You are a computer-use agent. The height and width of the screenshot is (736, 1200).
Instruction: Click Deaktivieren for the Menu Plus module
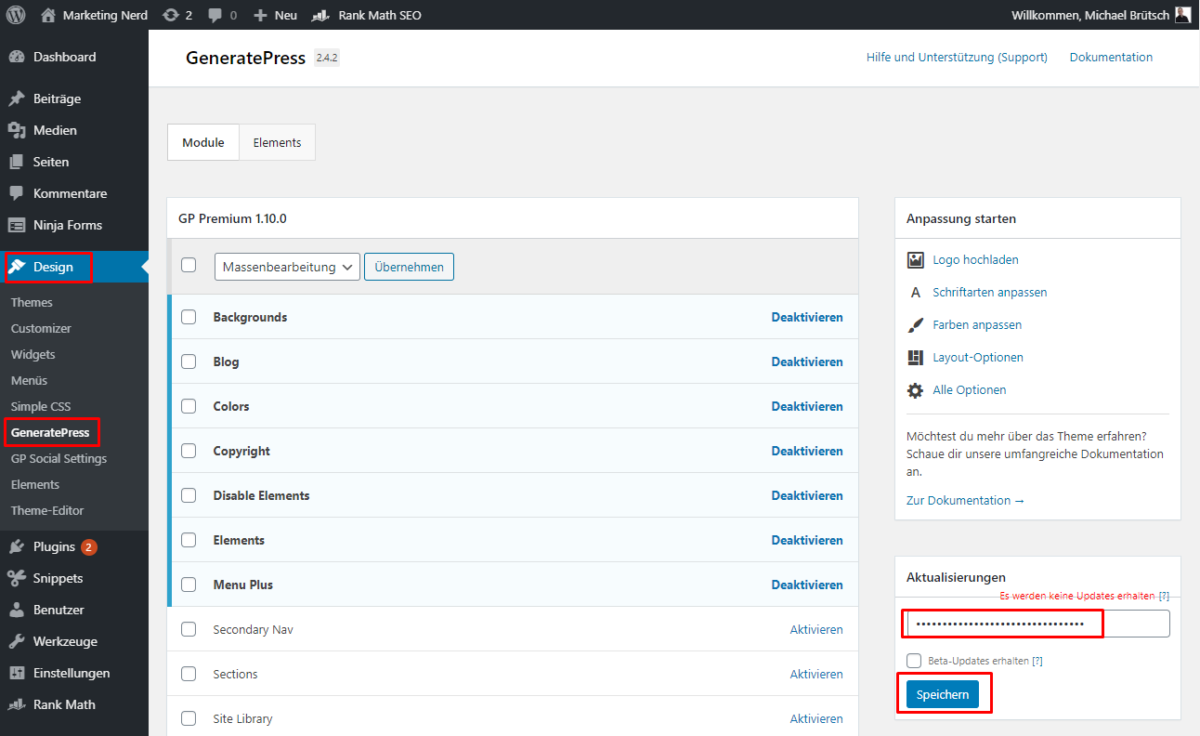(807, 585)
